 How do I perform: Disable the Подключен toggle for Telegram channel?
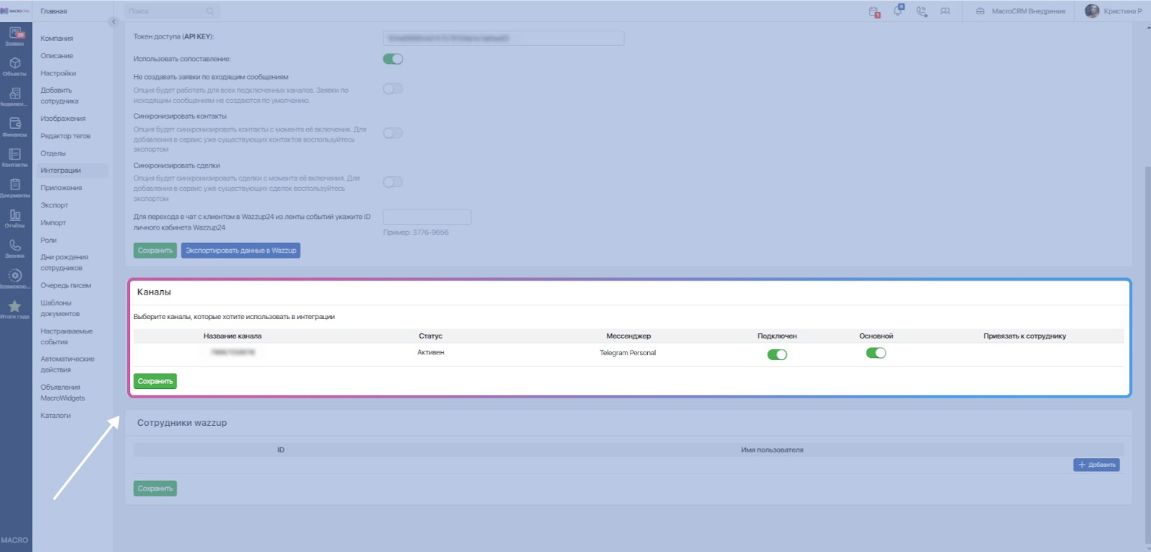click(x=777, y=353)
